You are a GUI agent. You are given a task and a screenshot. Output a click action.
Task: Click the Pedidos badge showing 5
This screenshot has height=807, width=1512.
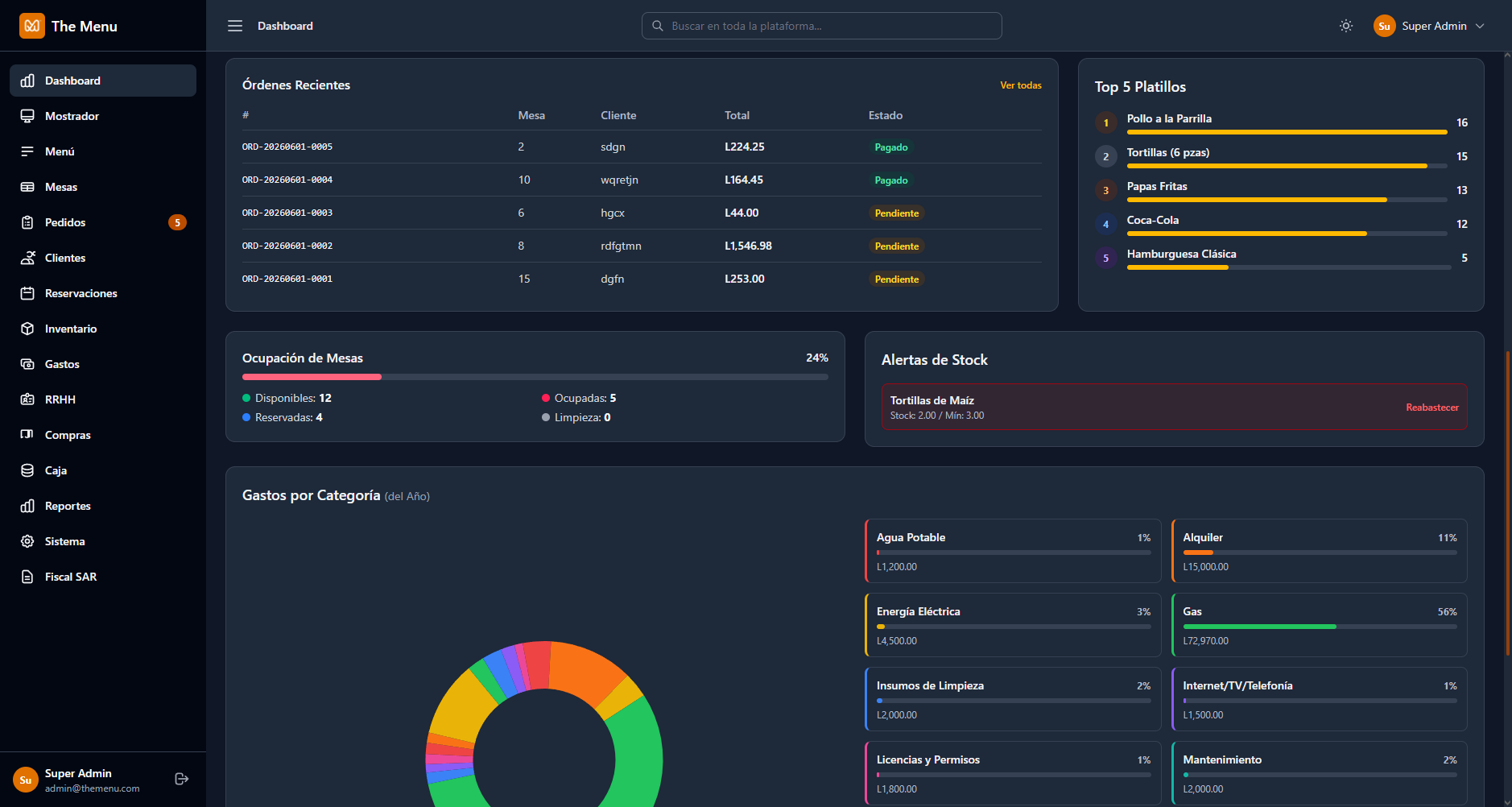click(x=177, y=222)
